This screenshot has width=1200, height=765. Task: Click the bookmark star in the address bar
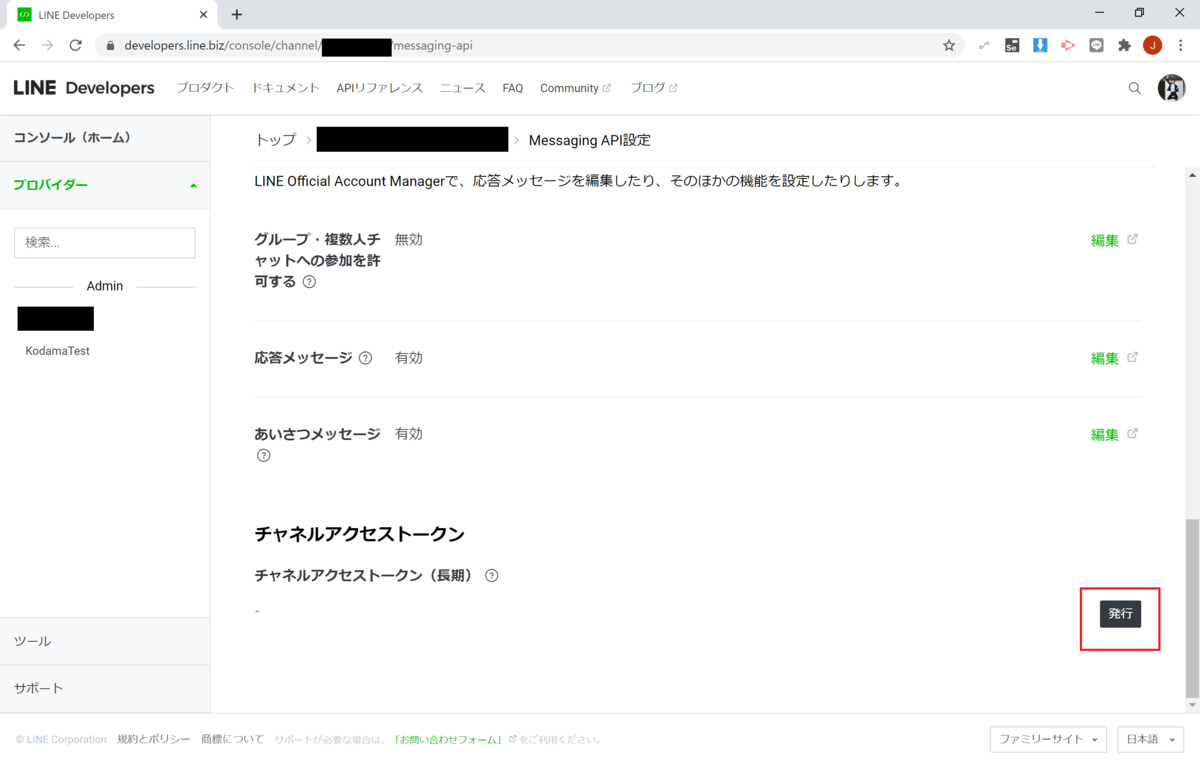click(948, 45)
